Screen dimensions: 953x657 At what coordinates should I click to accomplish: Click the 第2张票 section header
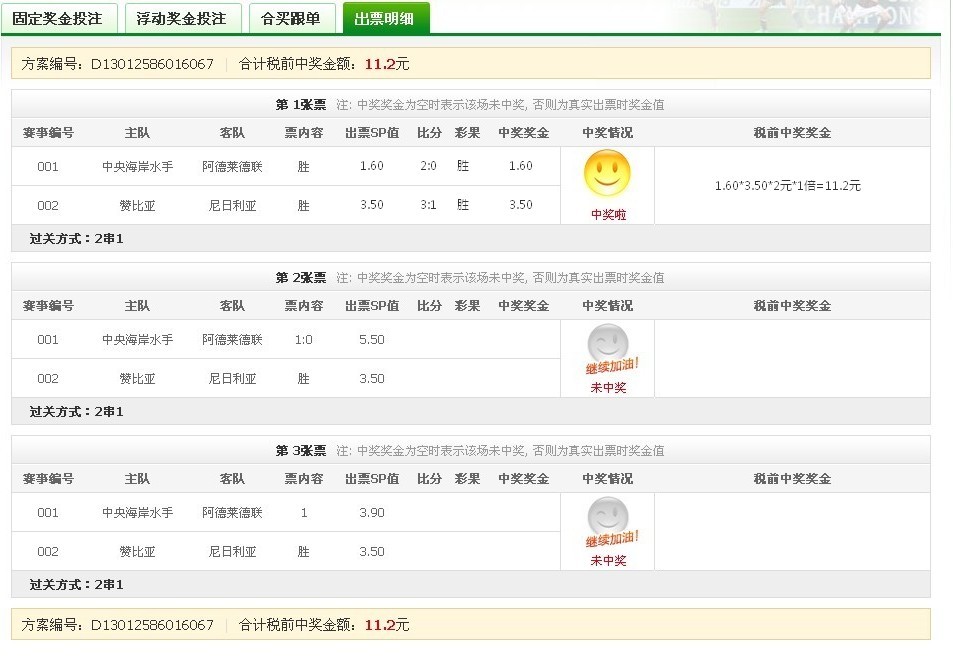[300, 278]
